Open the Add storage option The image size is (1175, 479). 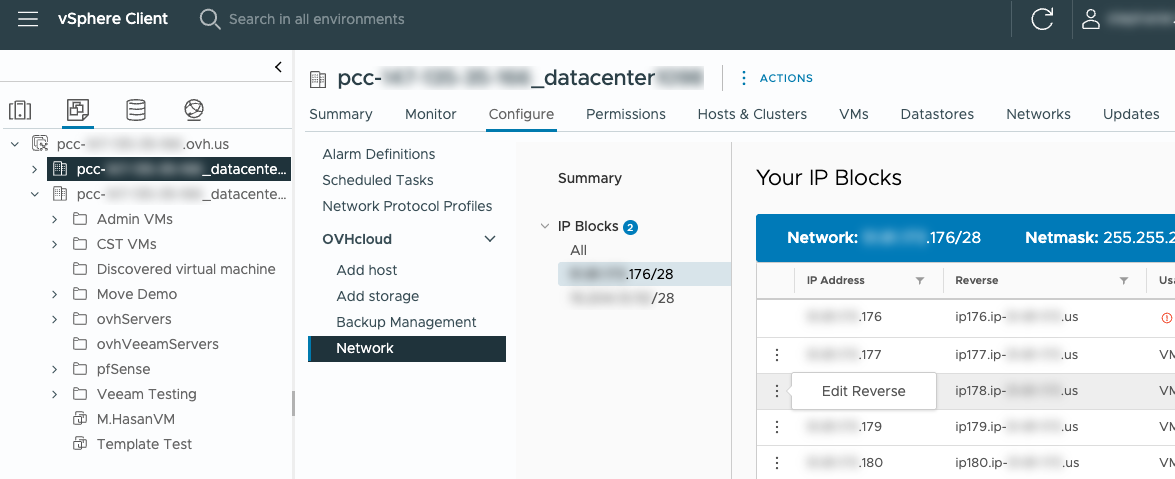(x=378, y=296)
